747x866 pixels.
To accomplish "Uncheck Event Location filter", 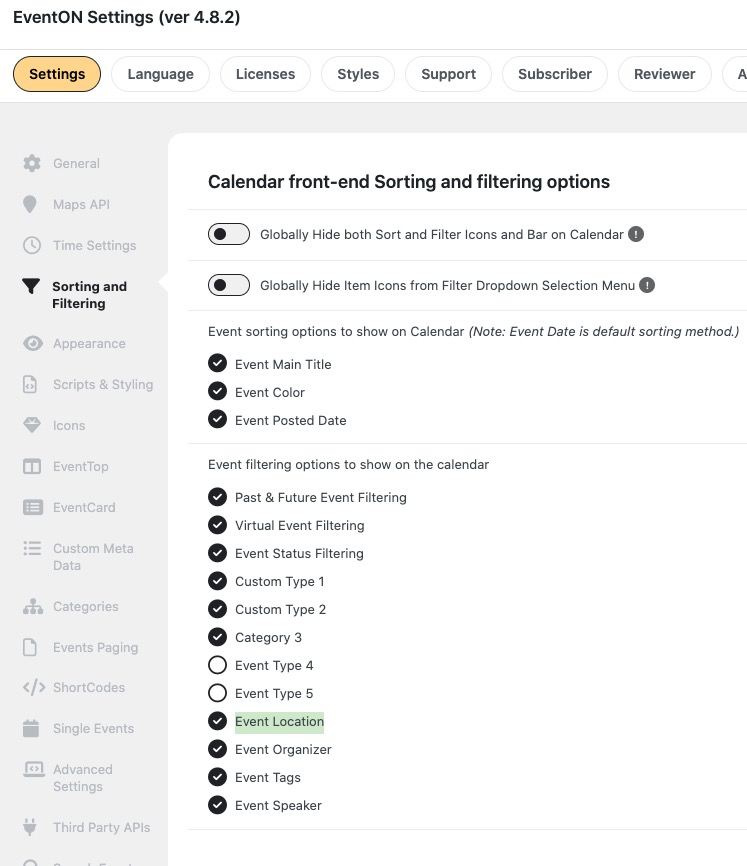I will tap(218, 721).
